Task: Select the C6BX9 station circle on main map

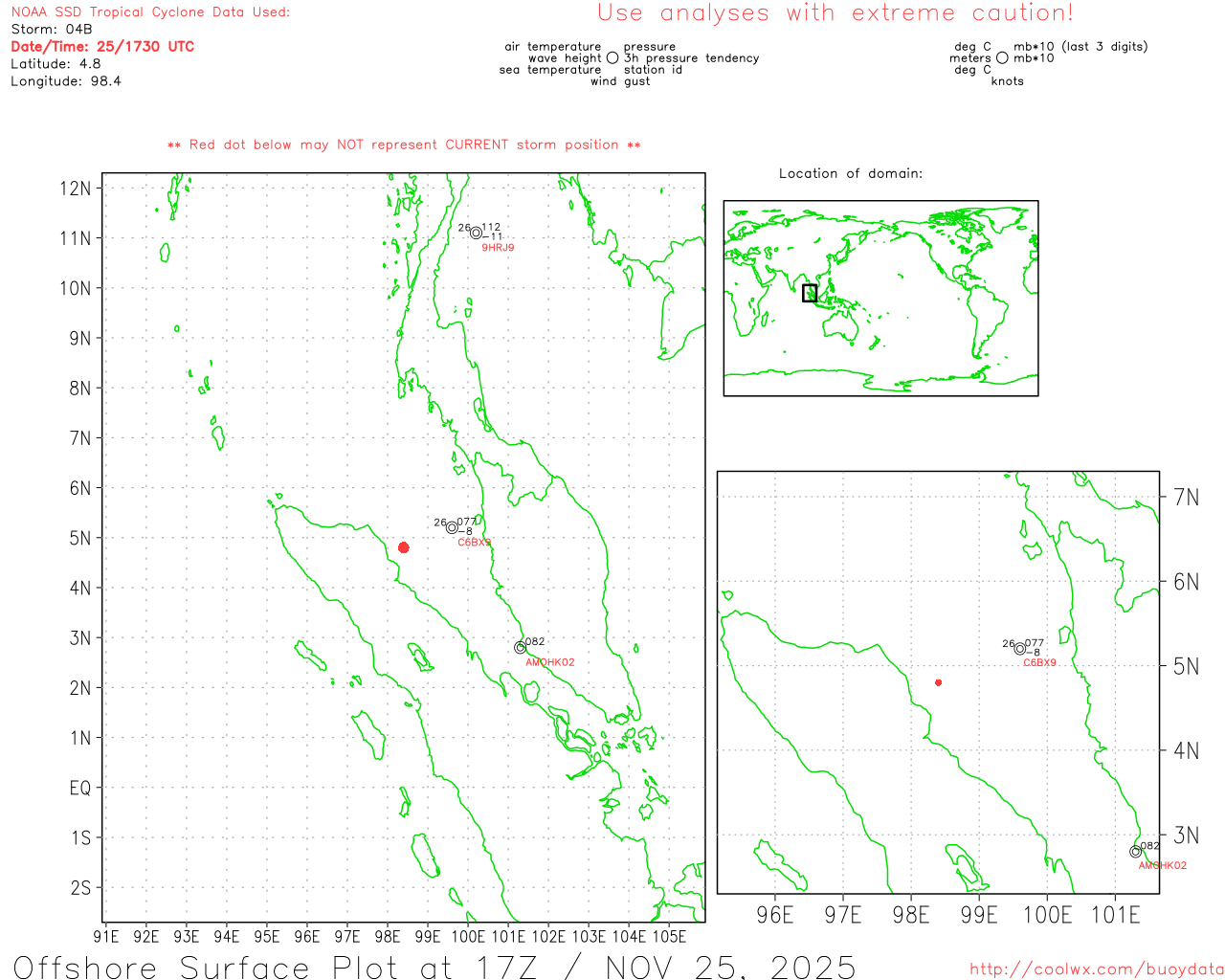Action: click(452, 527)
